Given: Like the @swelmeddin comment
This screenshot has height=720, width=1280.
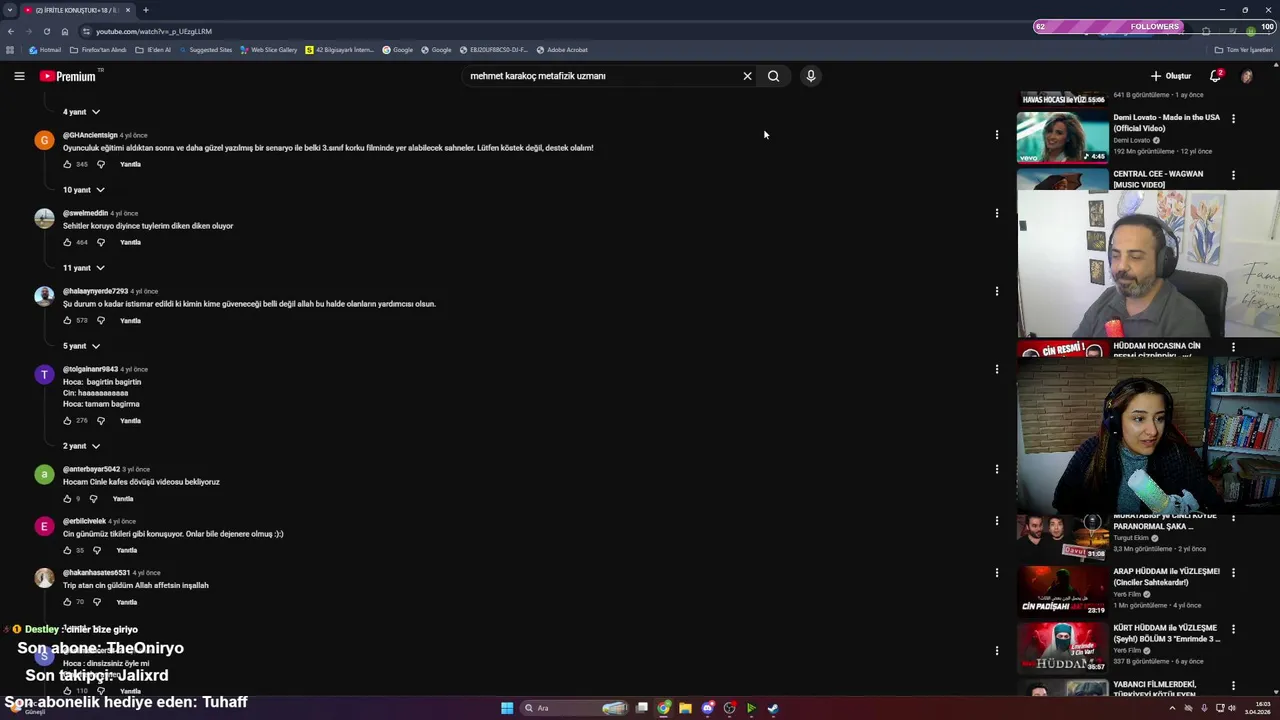Looking at the screenshot, I should coord(68,242).
